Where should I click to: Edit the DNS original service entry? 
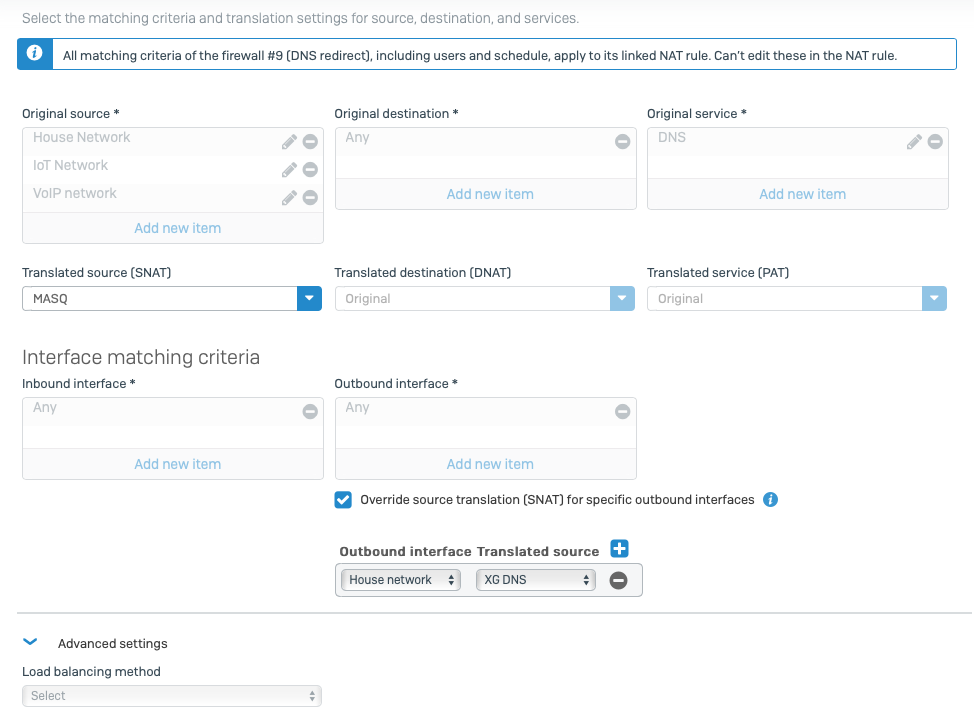click(x=914, y=142)
